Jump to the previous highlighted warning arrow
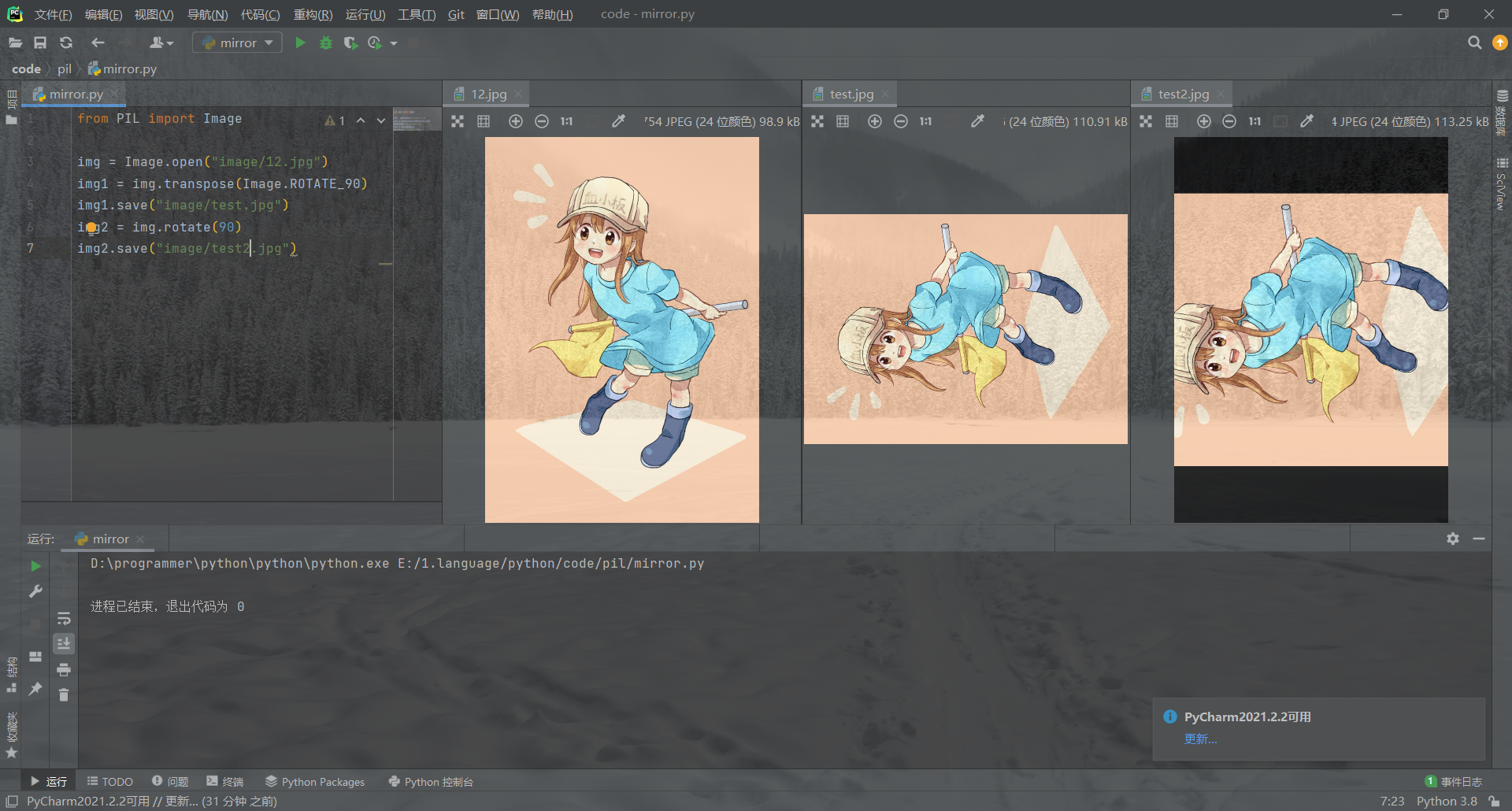This screenshot has height=811, width=1512. click(x=361, y=121)
